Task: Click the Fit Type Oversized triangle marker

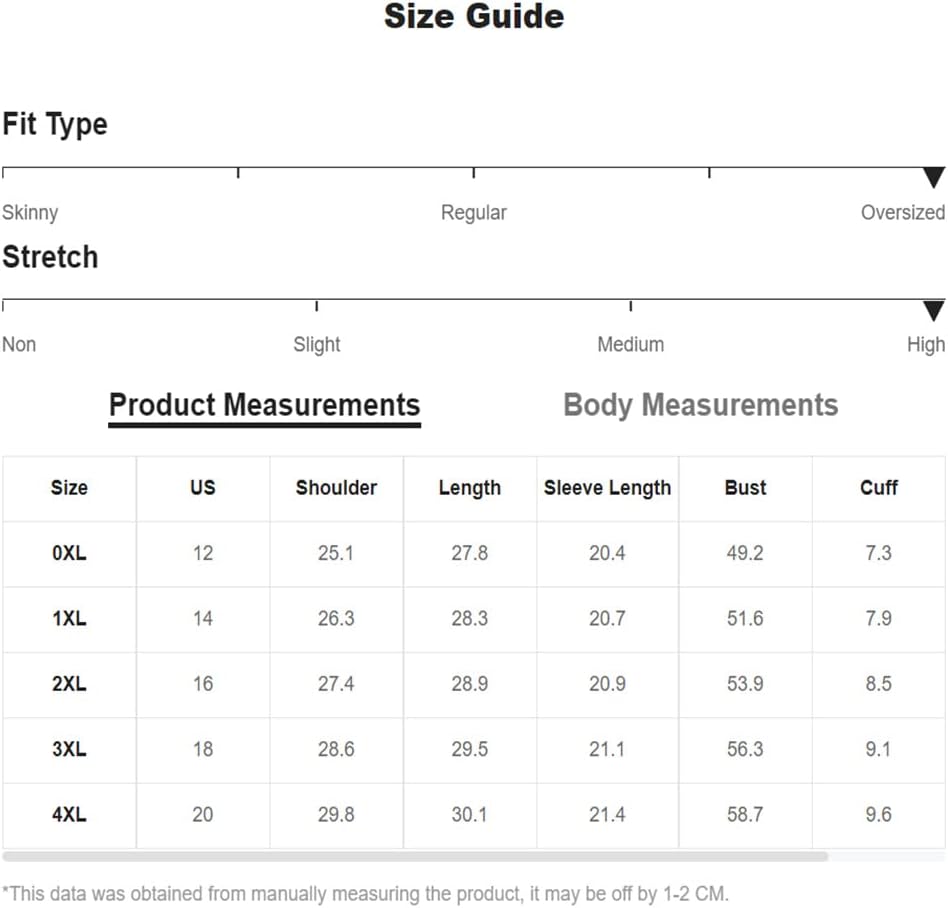Action: (933, 177)
